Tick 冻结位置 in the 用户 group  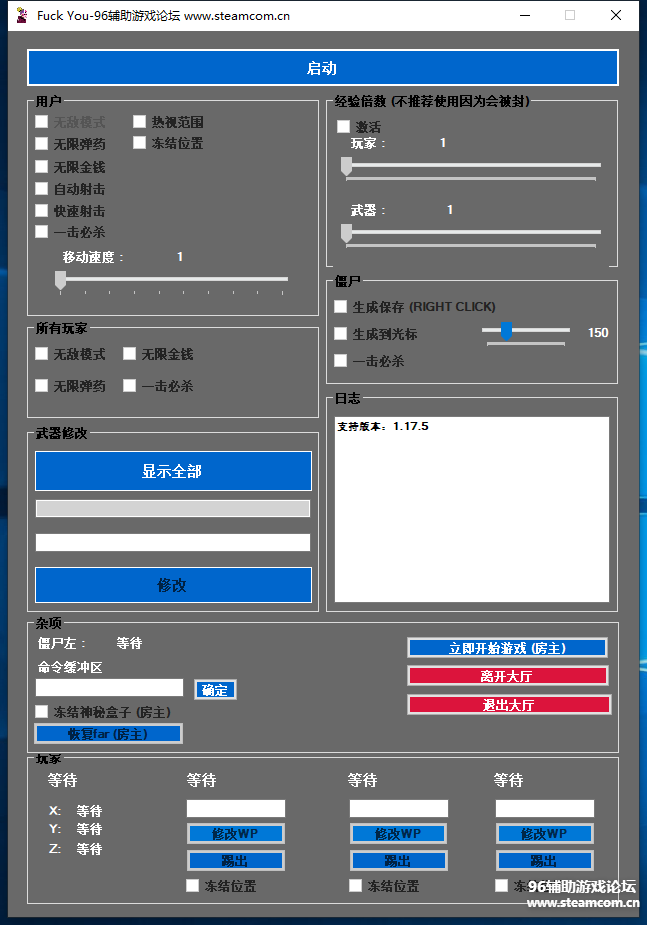tap(139, 143)
